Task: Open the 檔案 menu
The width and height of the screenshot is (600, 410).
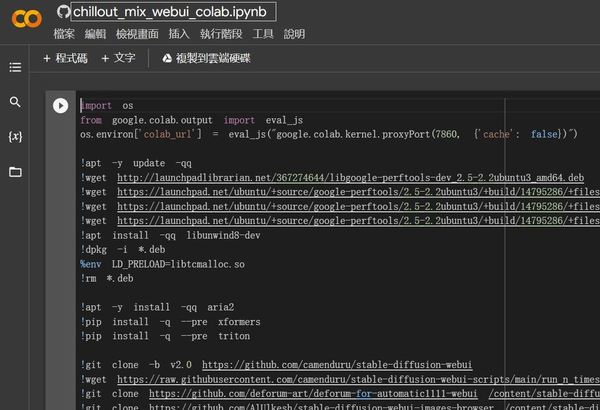Action: [64, 34]
